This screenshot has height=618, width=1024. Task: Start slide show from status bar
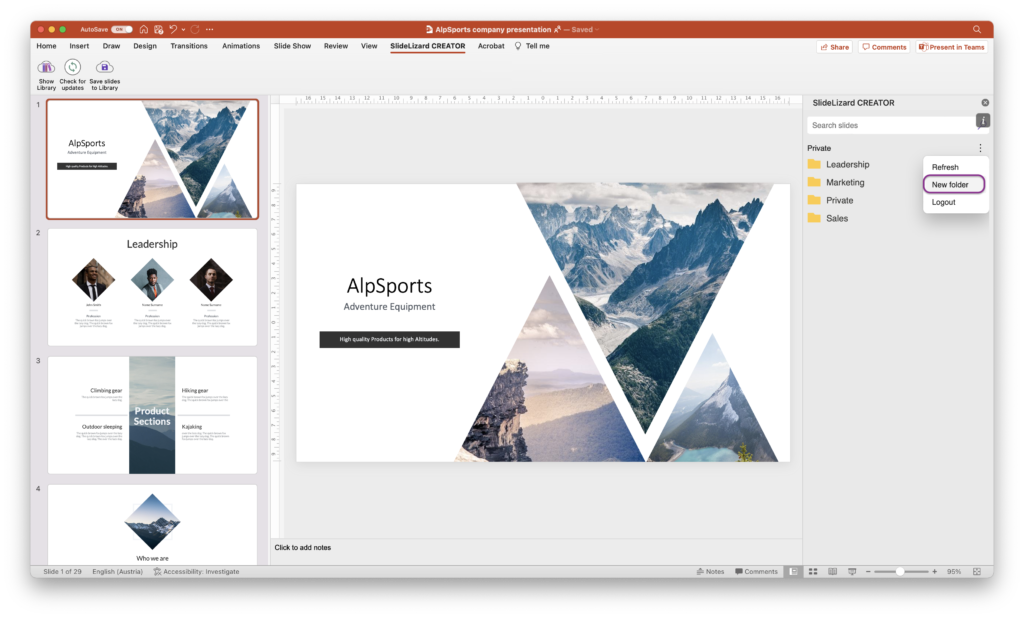pyautogui.click(x=852, y=572)
